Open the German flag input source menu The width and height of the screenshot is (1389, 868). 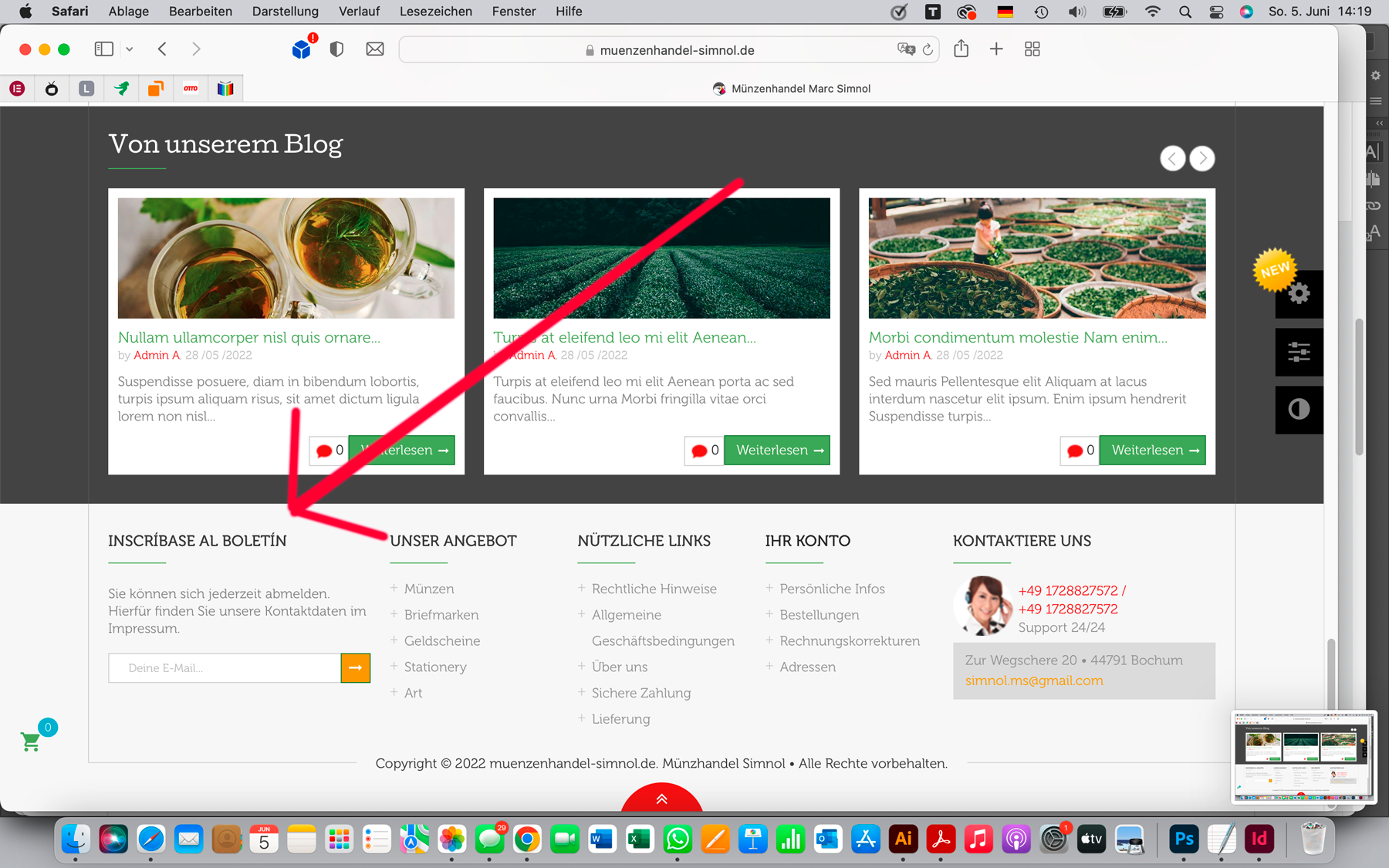point(1005,12)
